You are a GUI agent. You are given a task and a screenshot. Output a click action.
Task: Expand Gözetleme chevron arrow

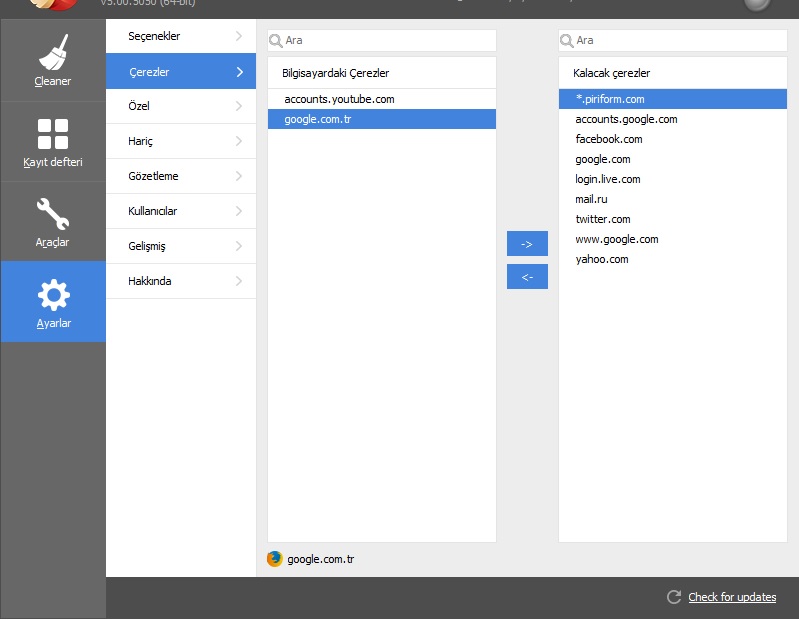239,176
